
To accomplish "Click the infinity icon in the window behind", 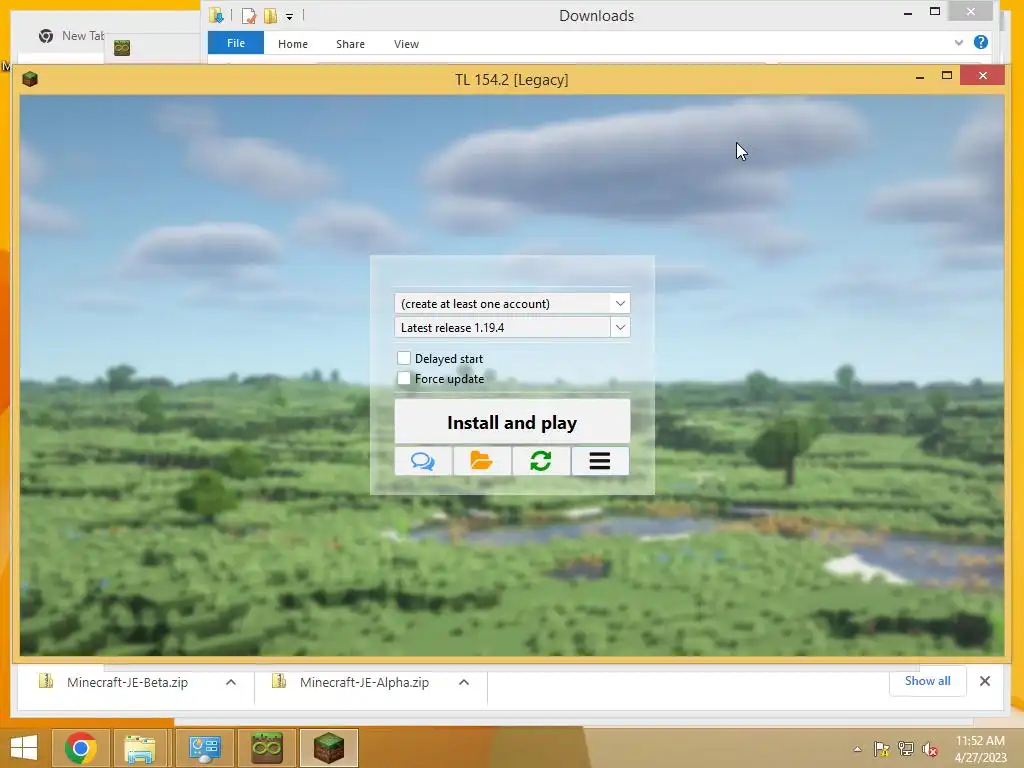I will pos(121,48).
